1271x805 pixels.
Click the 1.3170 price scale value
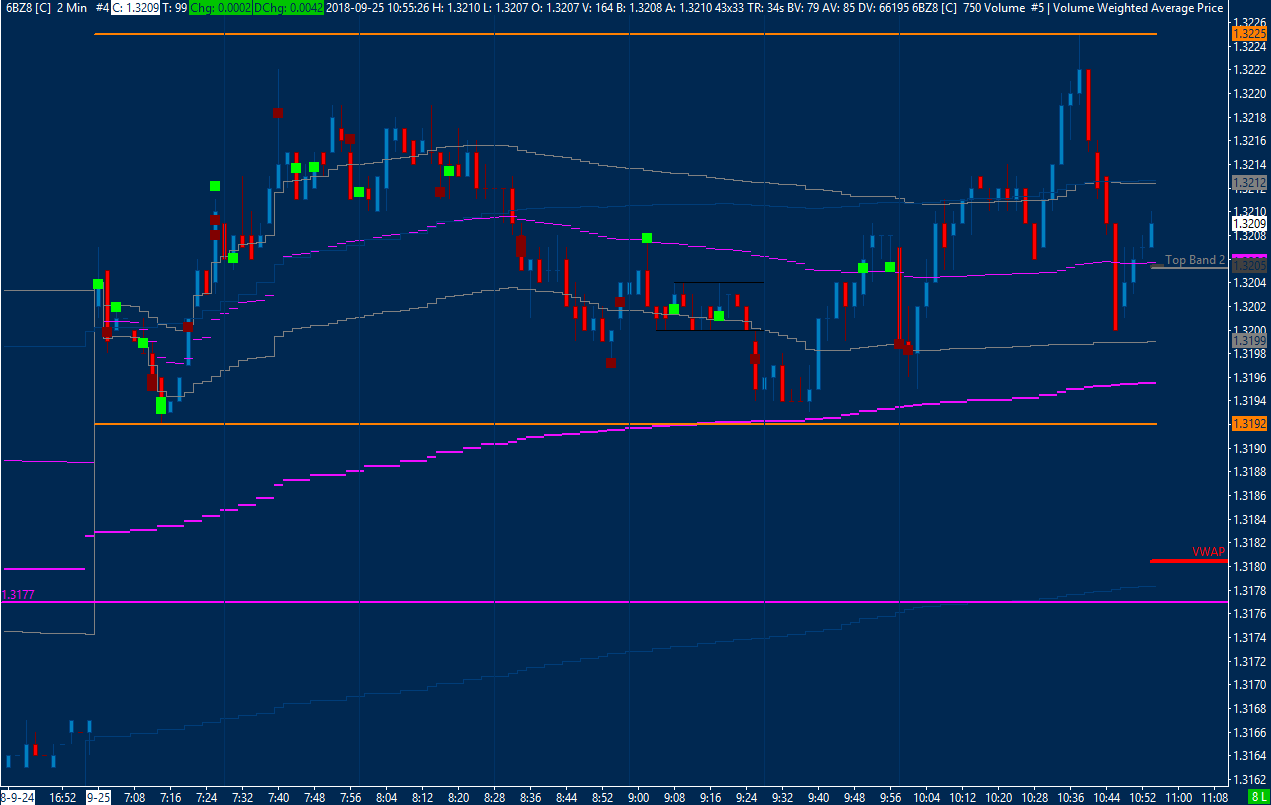[1250, 685]
